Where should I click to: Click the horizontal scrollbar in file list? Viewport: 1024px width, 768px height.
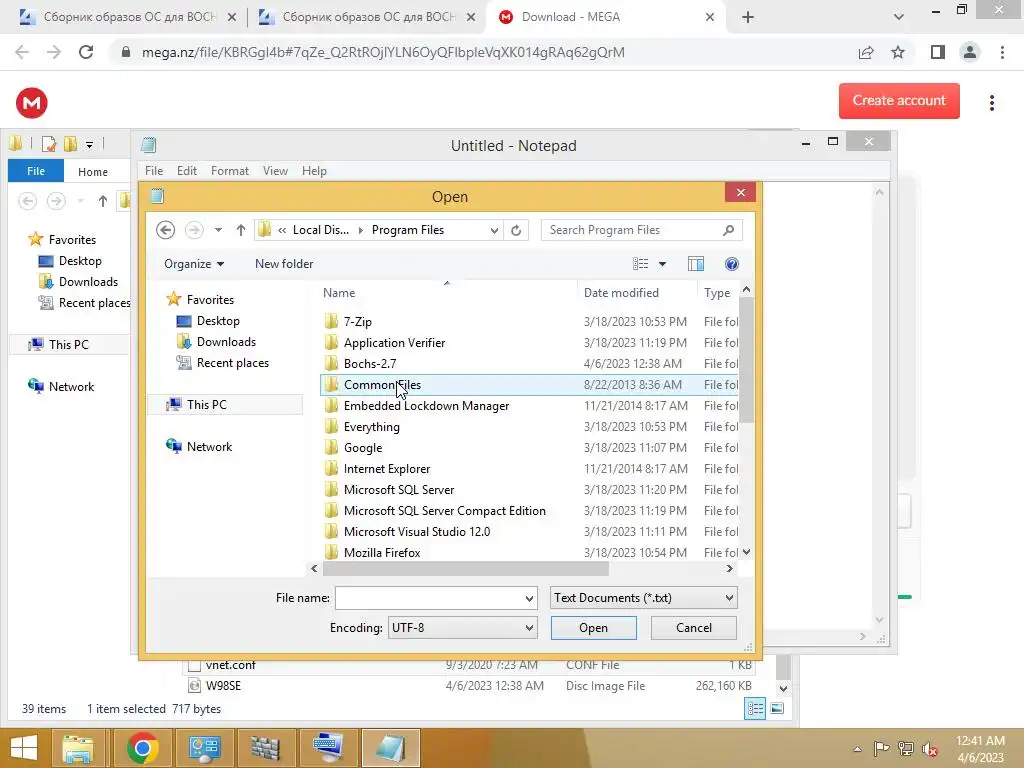tap(466, 569)
